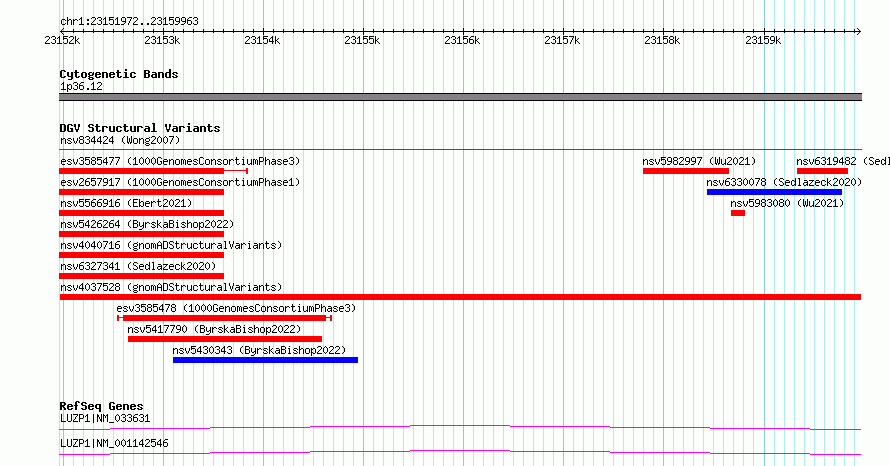890x466 pixels.
Task: Click the nsv834424 (Wong2007) variant label
Action: (120, 140)
